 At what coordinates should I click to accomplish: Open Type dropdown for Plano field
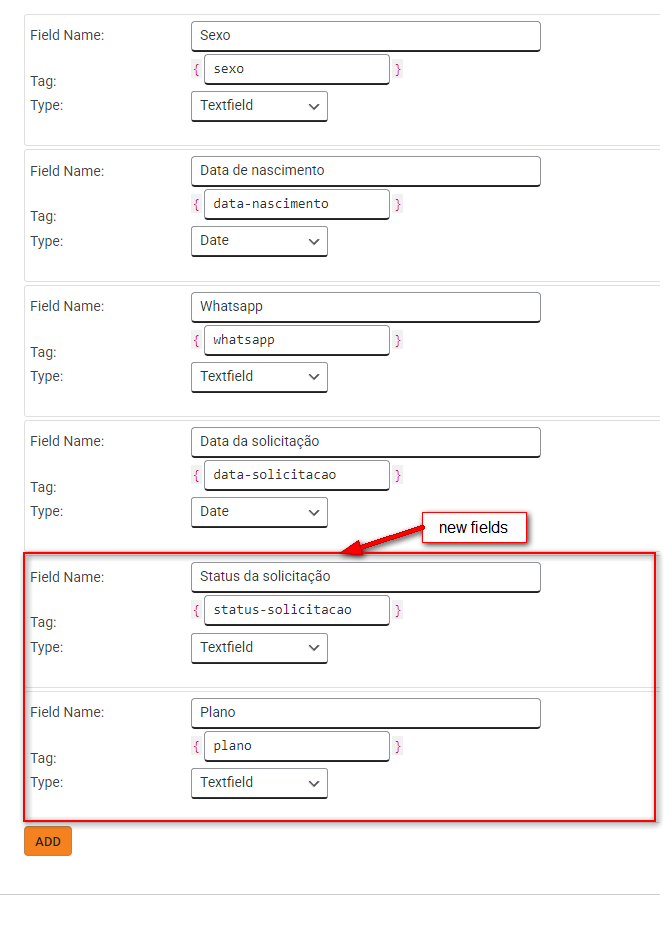[259, 783]
